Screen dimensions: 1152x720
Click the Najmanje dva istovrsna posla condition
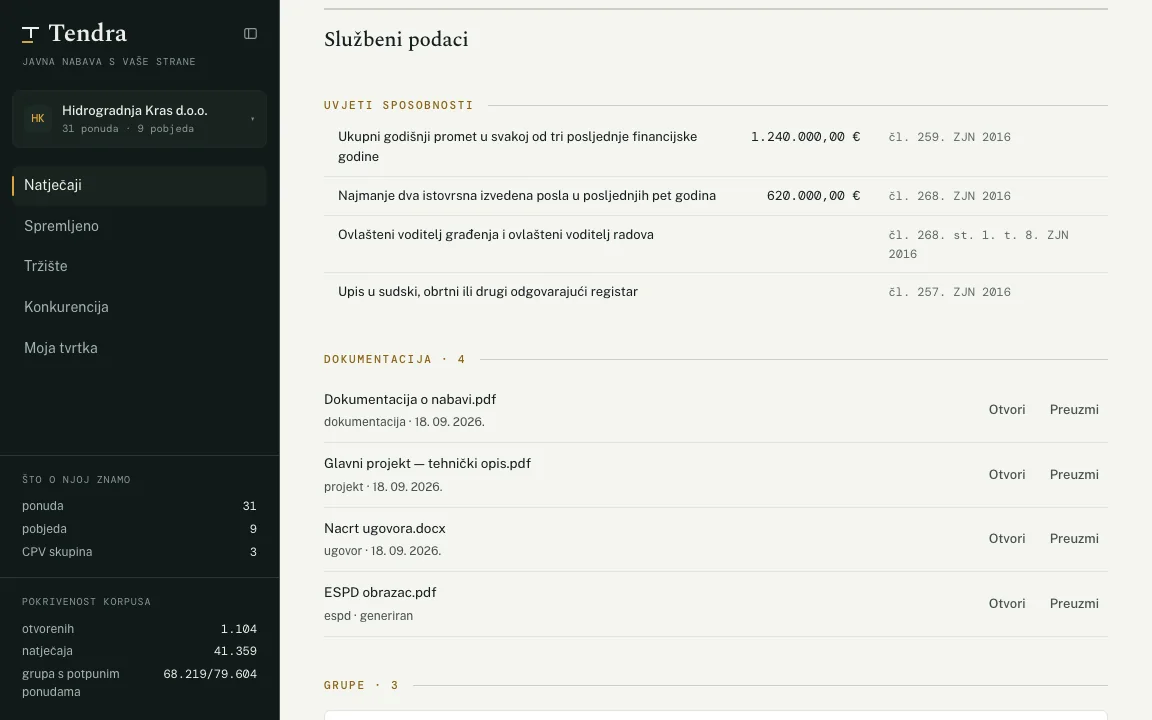coord(716,196)
